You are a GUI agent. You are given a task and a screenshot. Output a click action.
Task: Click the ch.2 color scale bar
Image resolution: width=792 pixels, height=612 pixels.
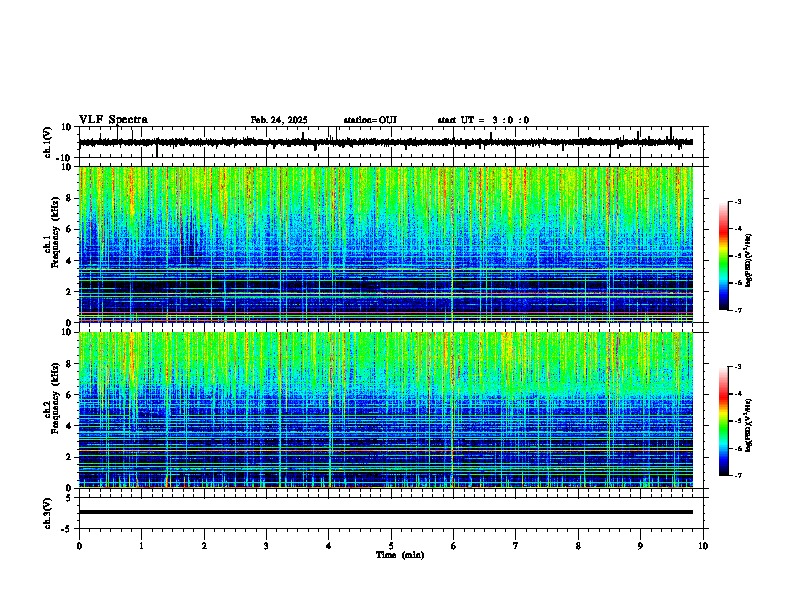coord(724,421)
